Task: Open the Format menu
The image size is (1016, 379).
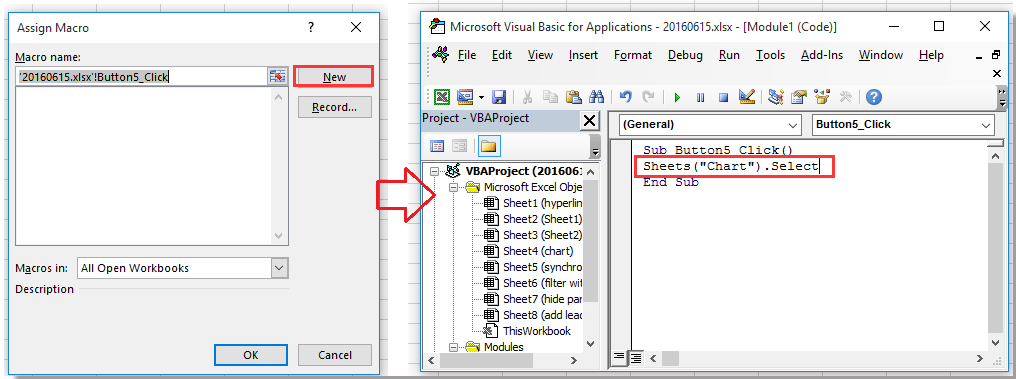Action: click(x=633, y=55)
